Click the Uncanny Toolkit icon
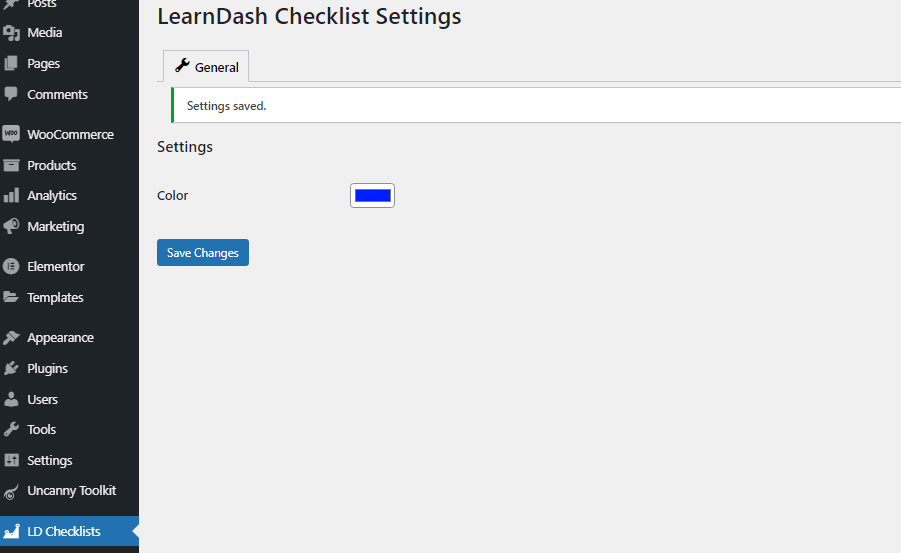901x553 pixels. [11, 491]
